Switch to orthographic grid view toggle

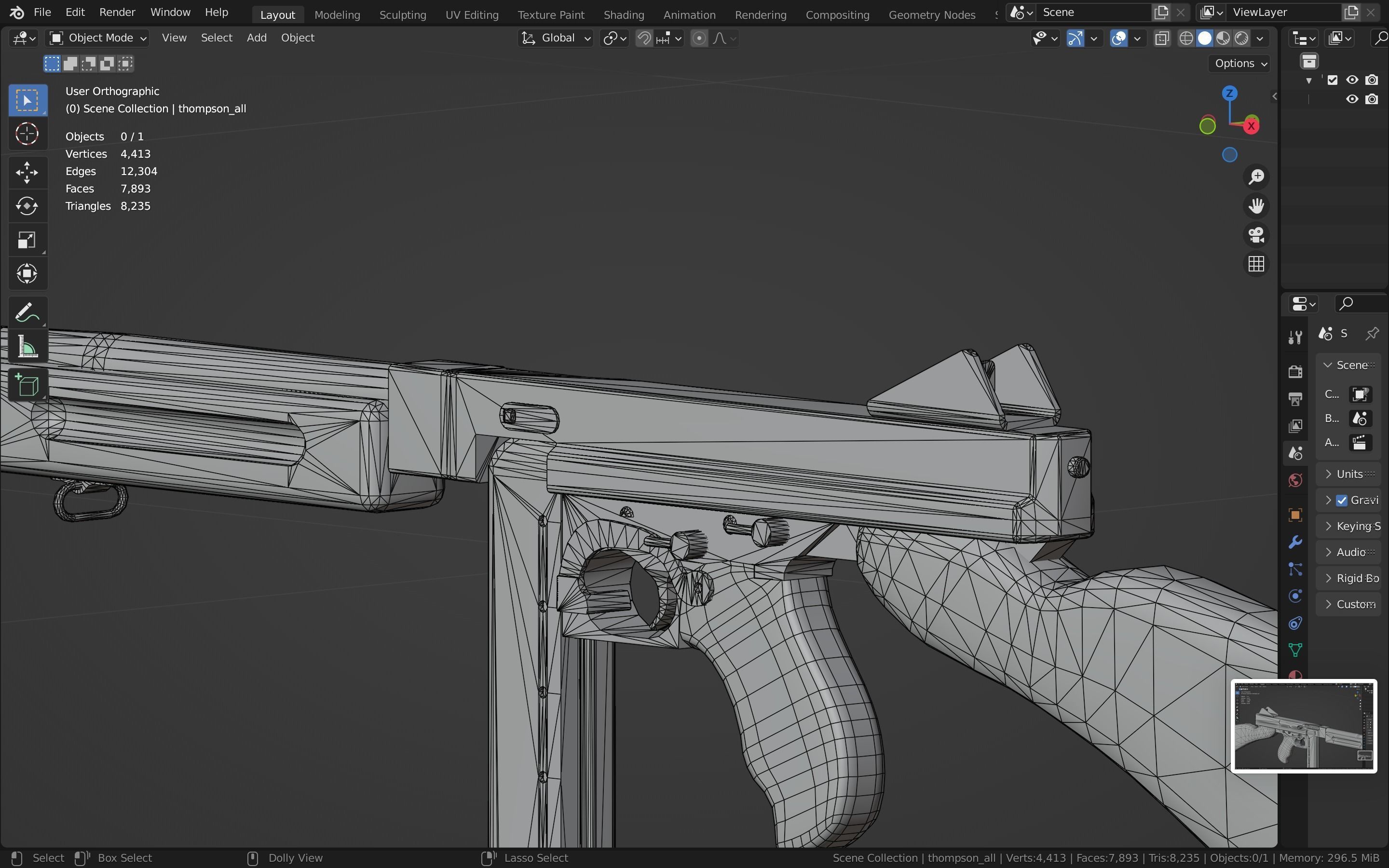1256,264
